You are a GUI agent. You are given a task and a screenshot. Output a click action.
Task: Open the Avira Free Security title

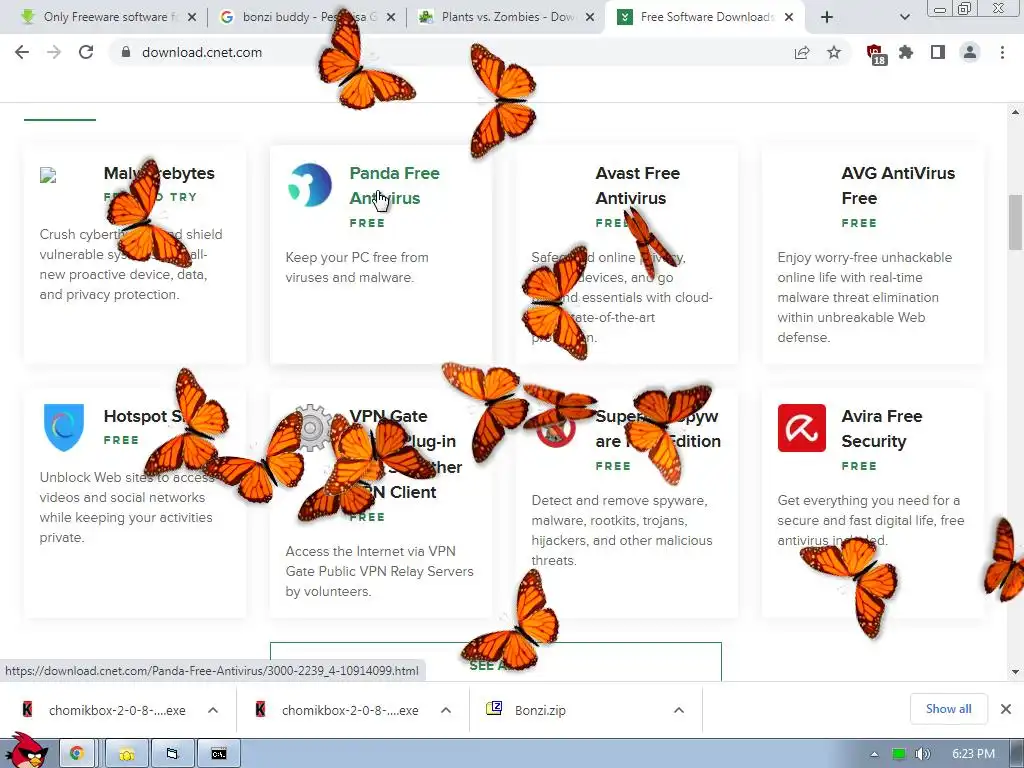[882, 428]
